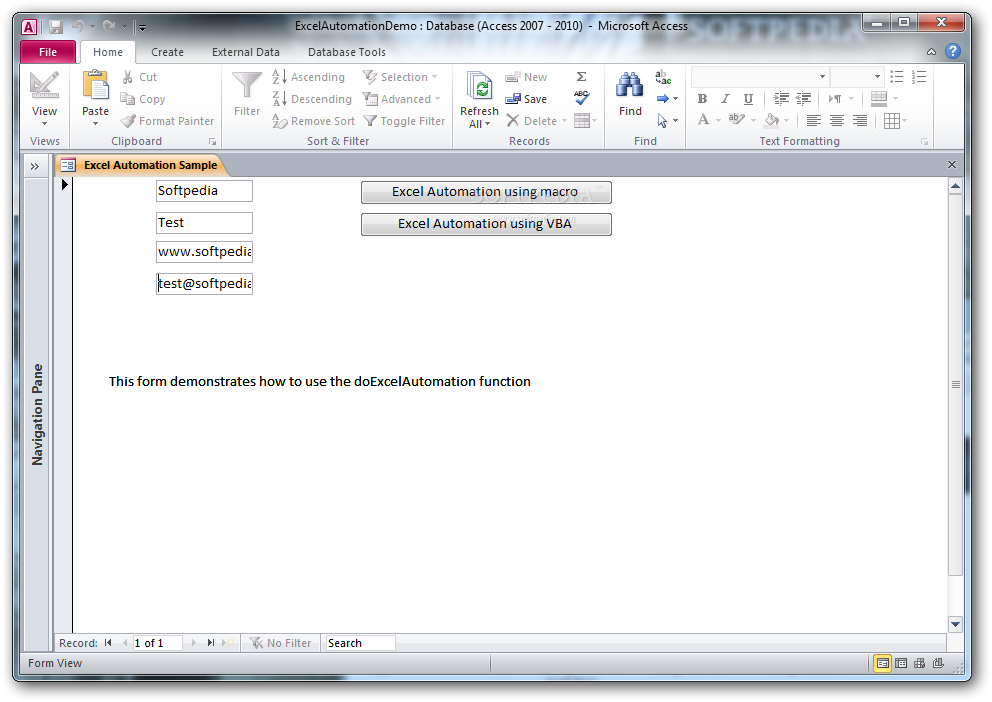The image size is (992, 702).
Task: Switch to the Home ribbon tab
Action: 108,52
